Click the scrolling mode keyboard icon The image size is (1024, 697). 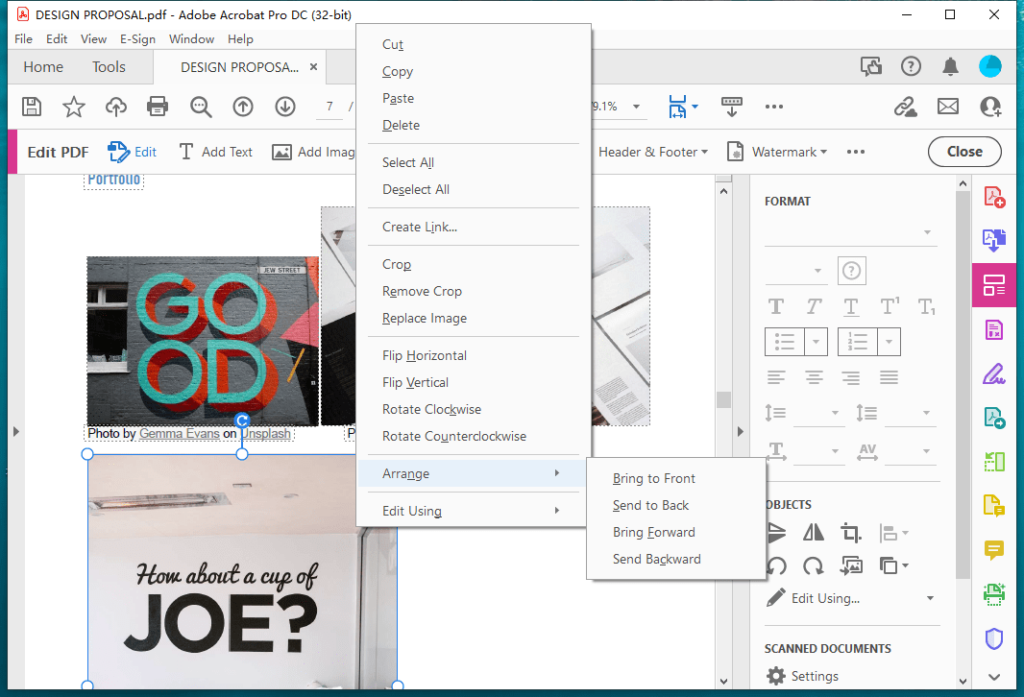click(731, 106)
